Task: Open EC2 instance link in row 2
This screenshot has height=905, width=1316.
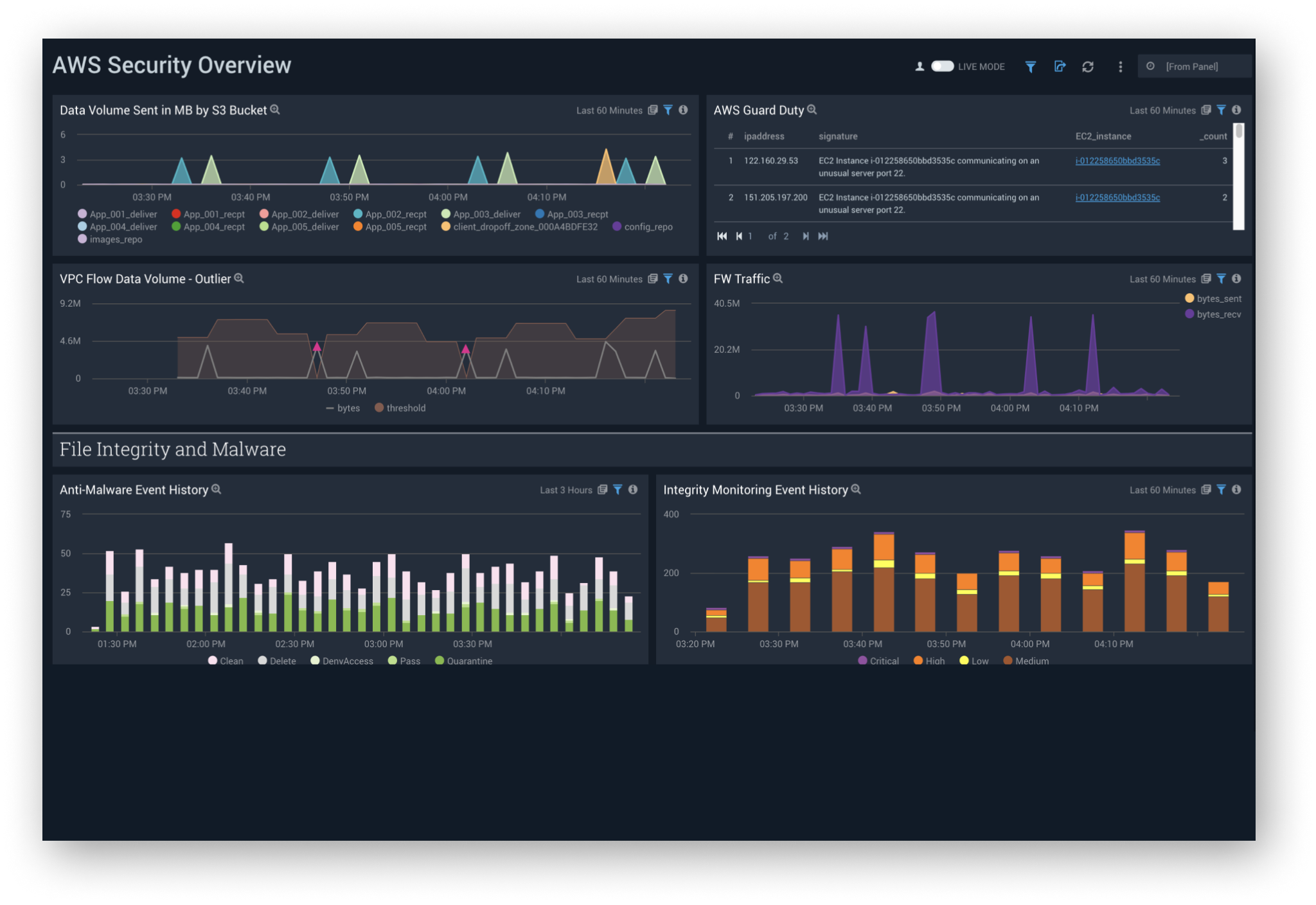Action: point(1117,197)
